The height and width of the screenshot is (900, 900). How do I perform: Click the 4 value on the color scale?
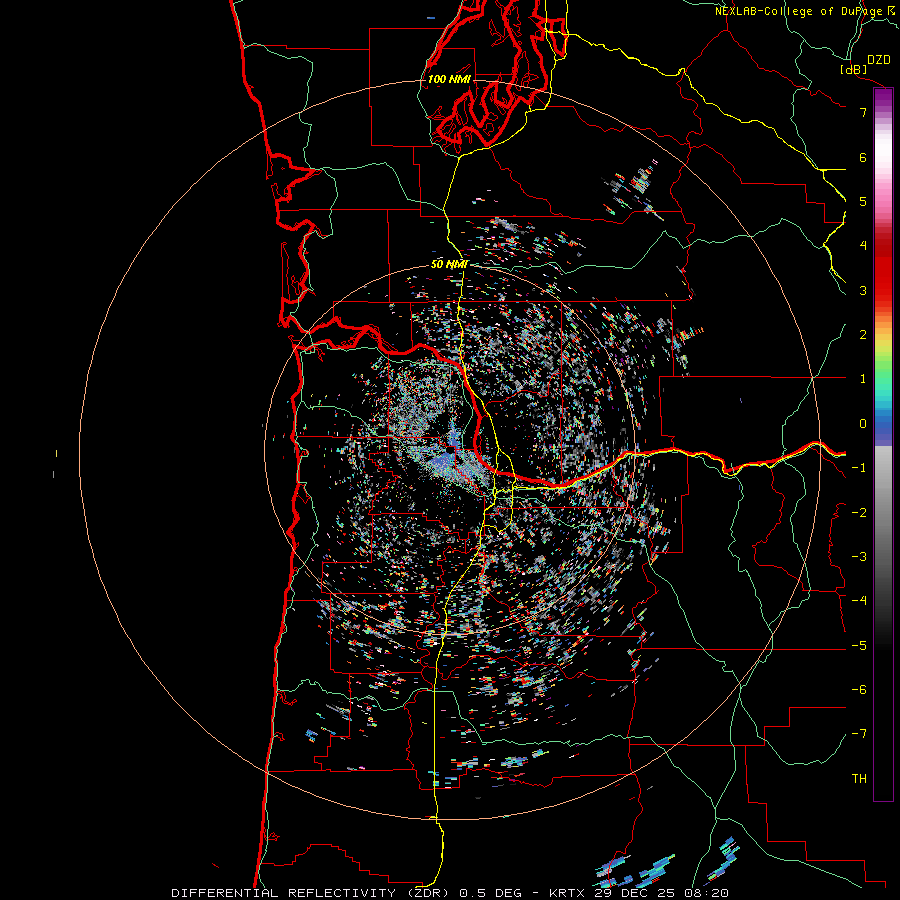[x=863, y=246]
